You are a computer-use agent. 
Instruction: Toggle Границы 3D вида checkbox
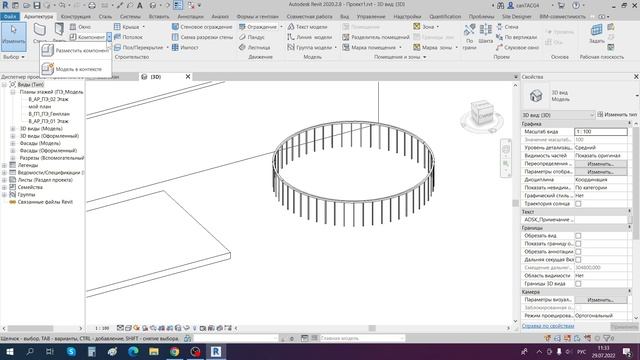[578, 284]
